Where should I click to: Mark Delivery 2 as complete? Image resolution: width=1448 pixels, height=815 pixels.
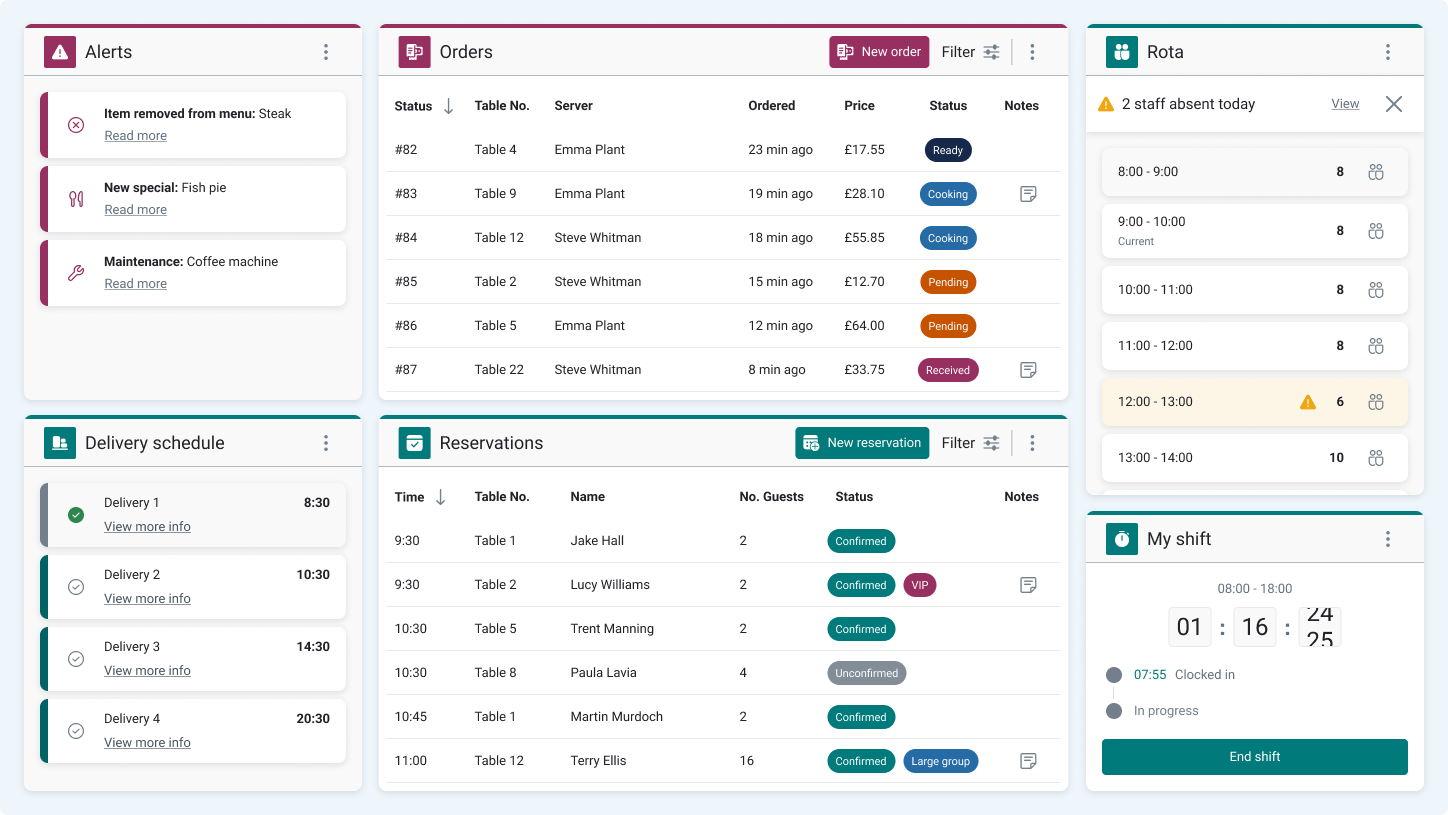[76, 587]
